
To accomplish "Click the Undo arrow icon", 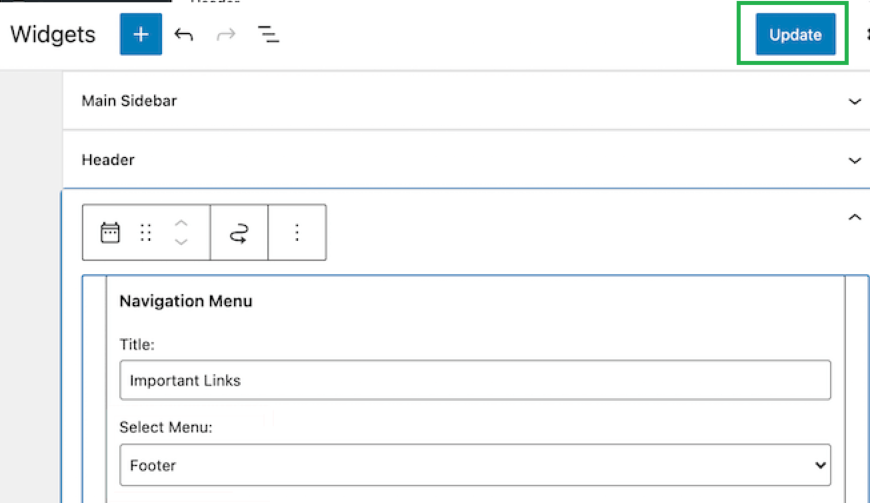I will coord(184,34).
